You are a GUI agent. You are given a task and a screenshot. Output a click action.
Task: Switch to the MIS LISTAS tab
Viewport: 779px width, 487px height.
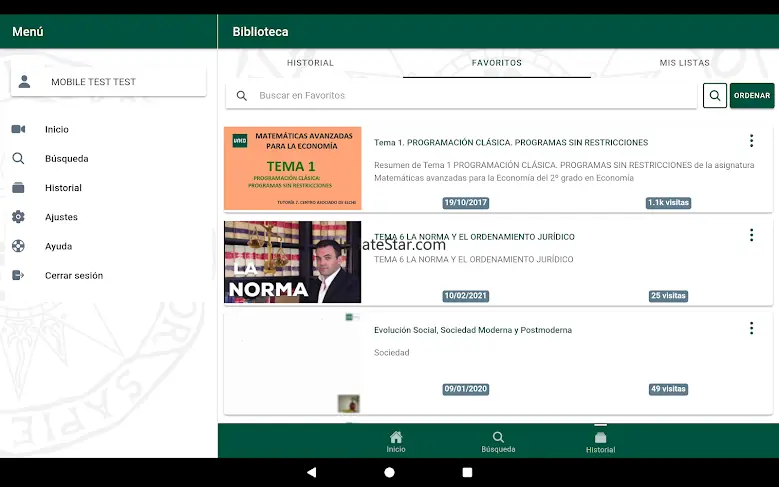[684, 63]
